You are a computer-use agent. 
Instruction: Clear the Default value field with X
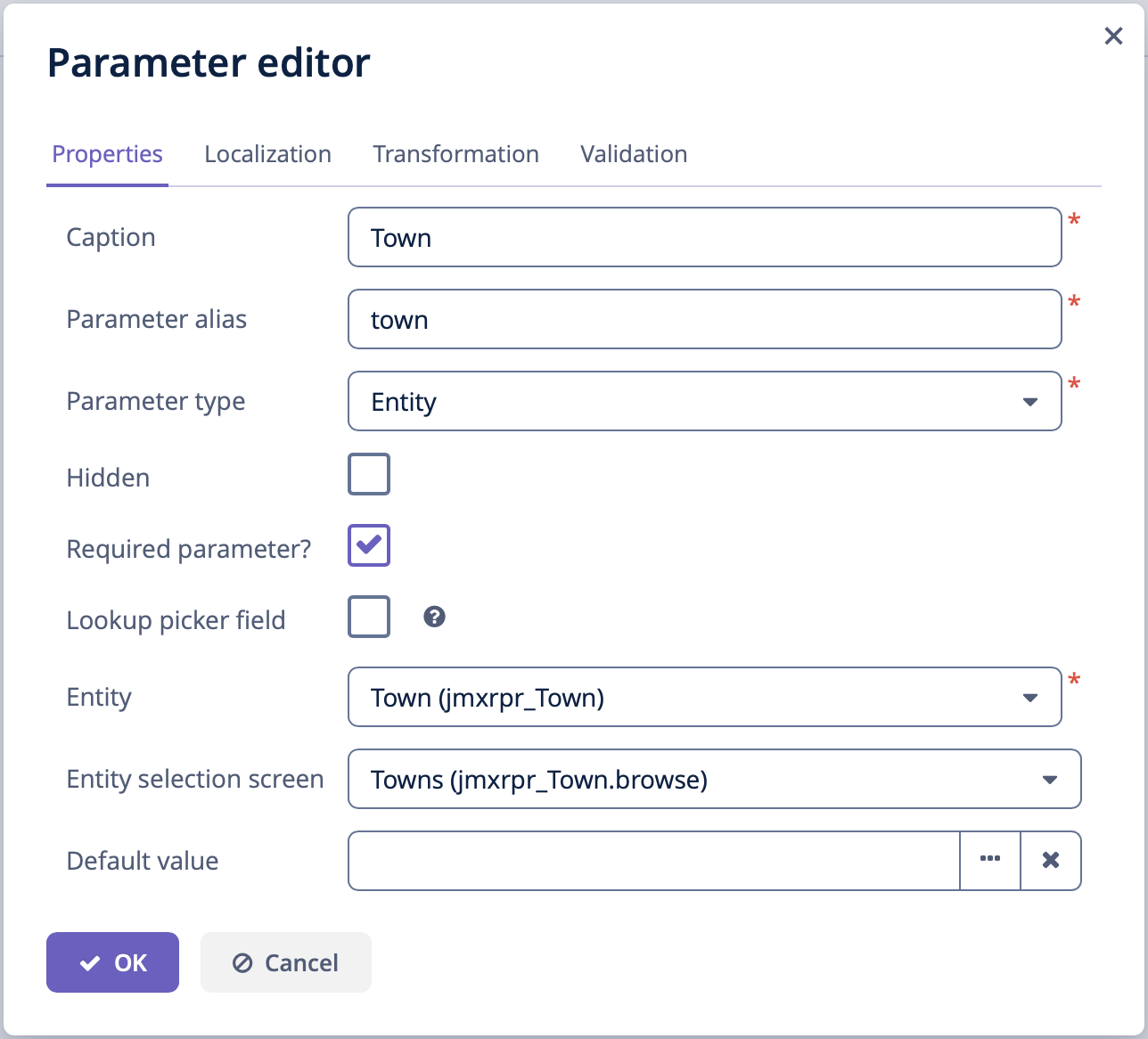(1051, 861)
